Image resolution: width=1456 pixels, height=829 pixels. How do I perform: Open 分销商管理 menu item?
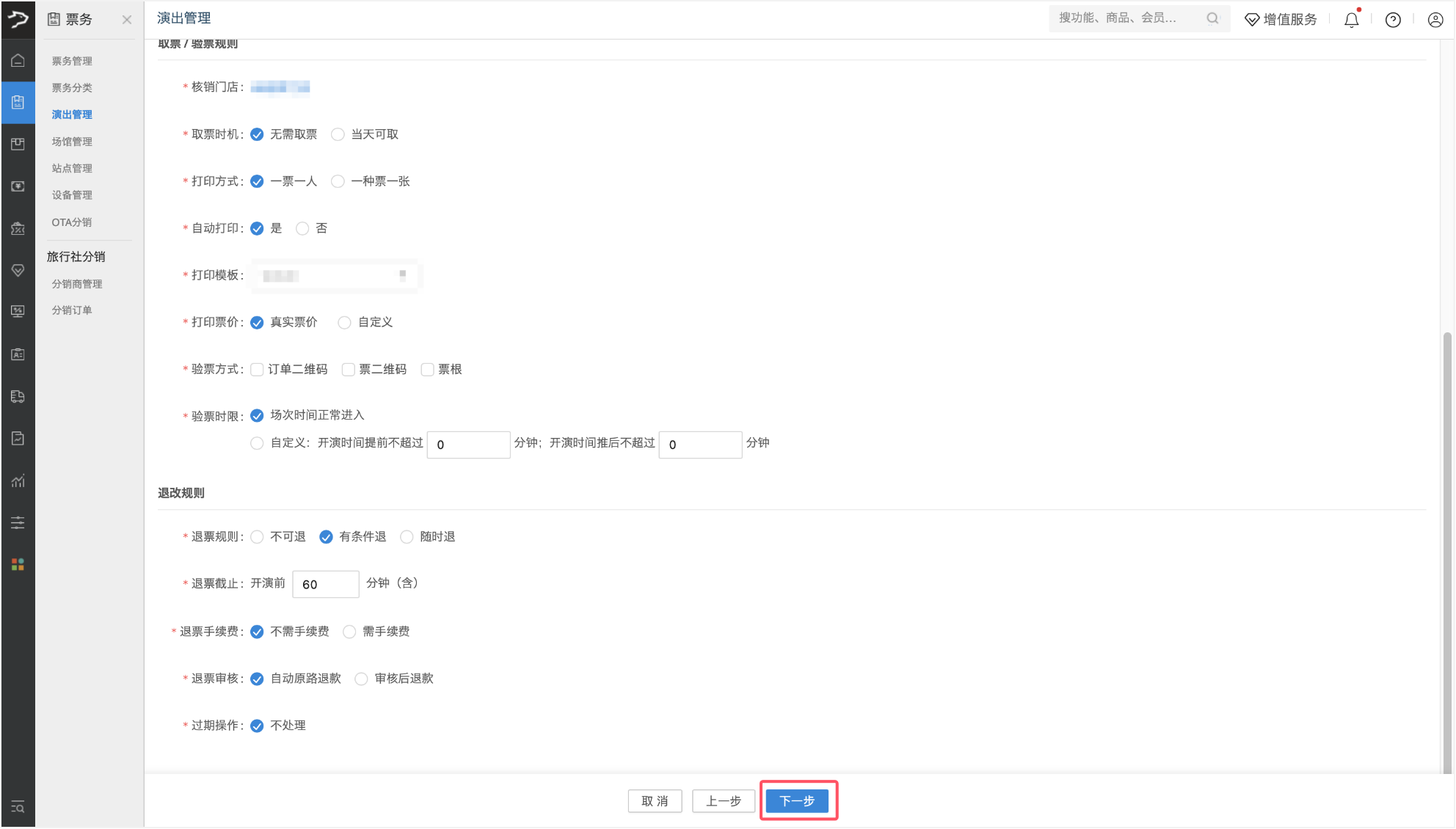77,284
